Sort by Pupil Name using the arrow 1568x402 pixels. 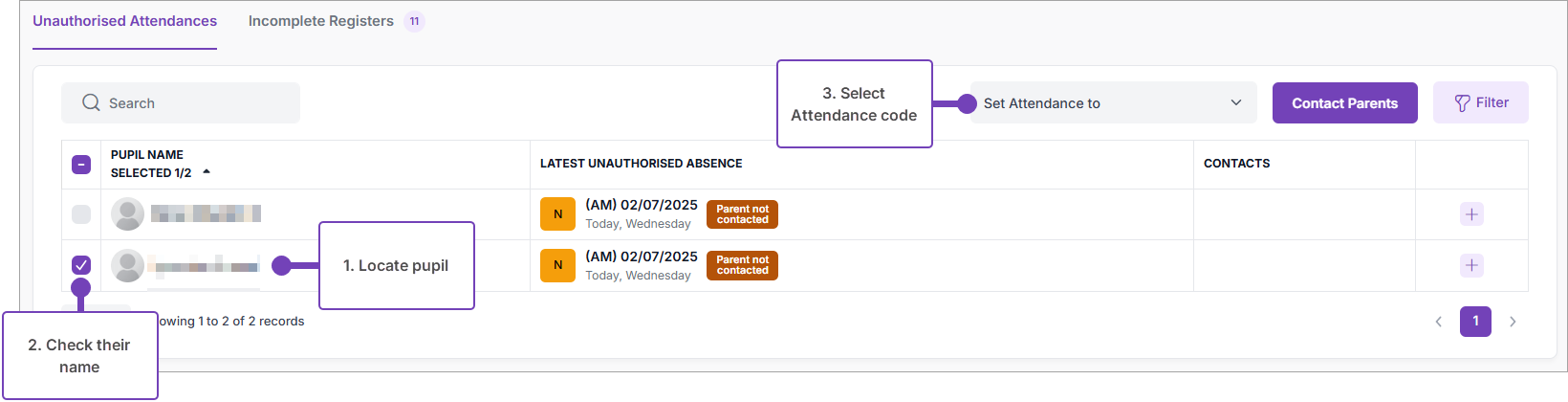click(207, 172)
